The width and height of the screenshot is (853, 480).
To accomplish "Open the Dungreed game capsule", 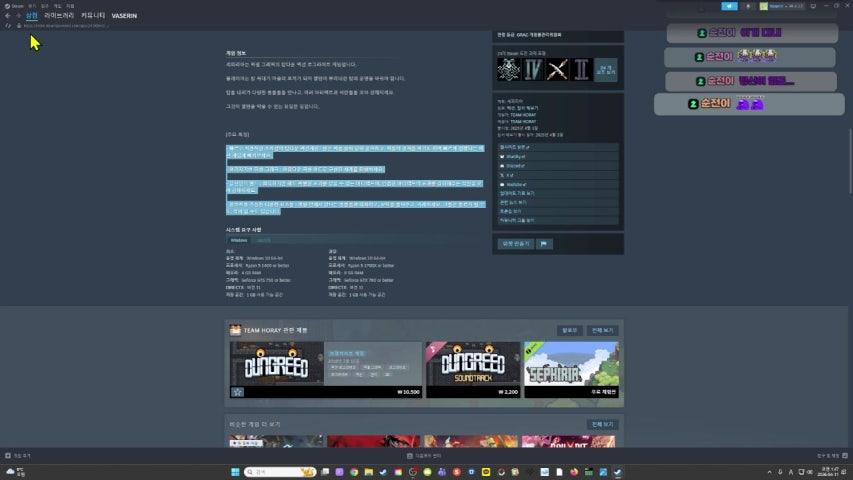I will pos(325,370).
